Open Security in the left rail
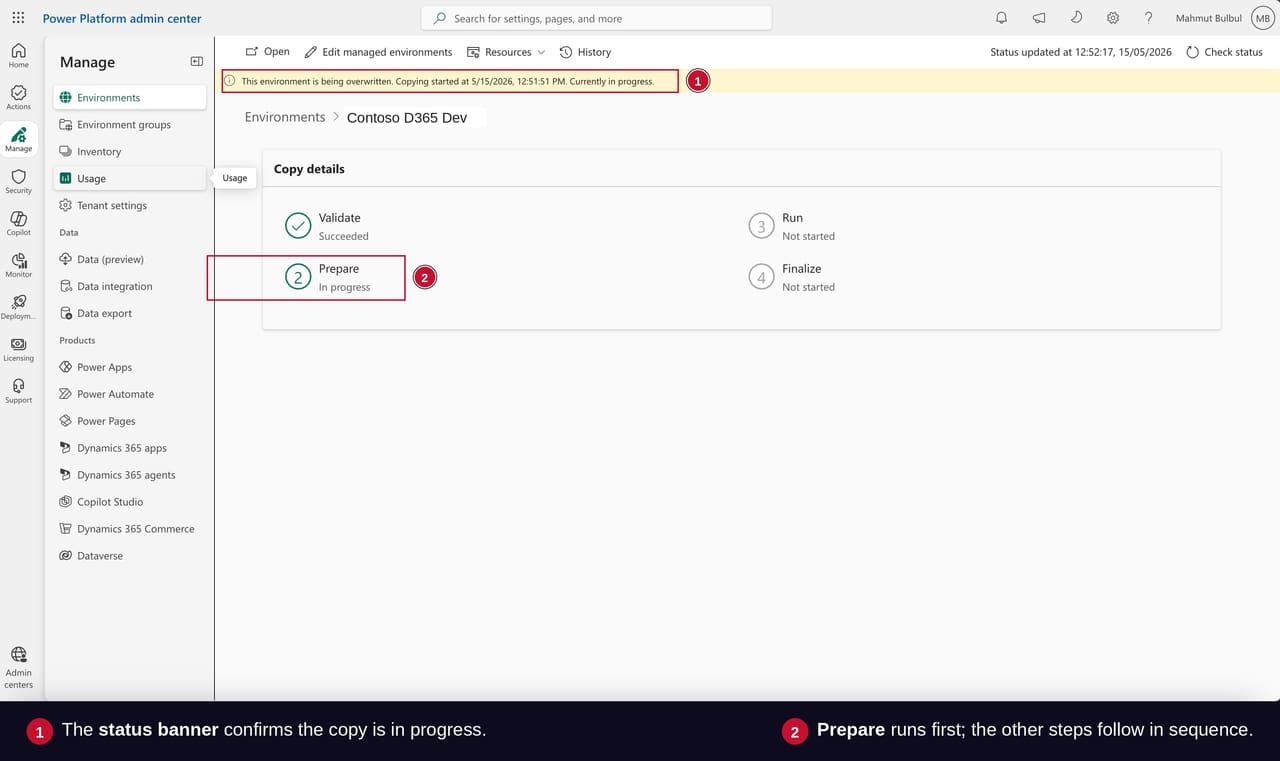Image resolution: width=1280 pixels, height=761 pixels. (x=18, y=182)
